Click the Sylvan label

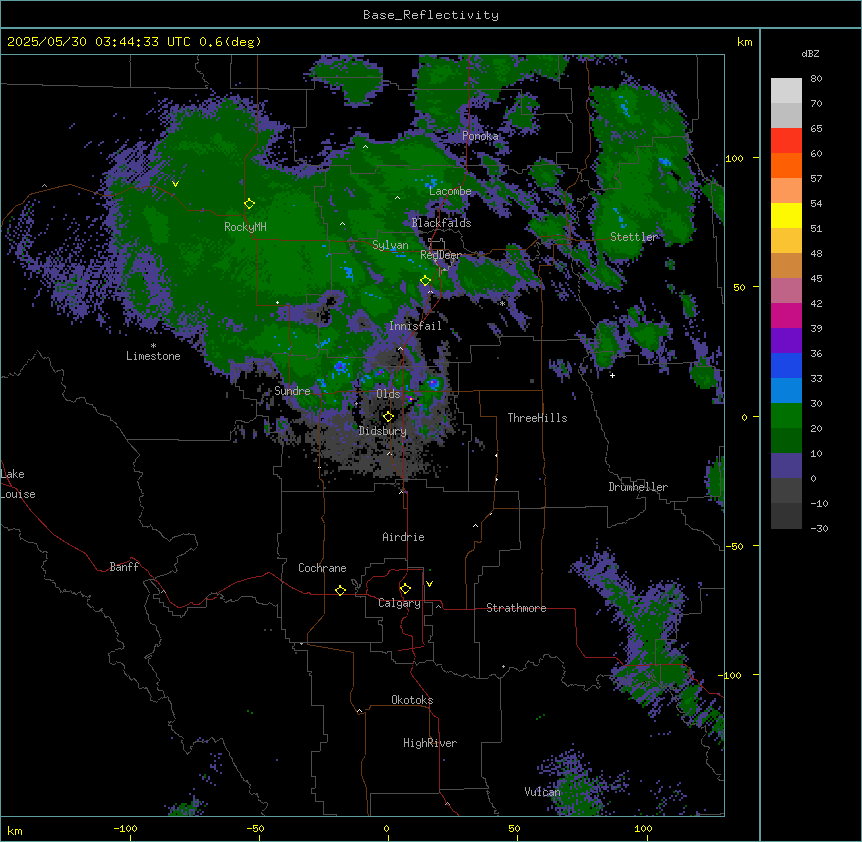click(x=390, y=245)
